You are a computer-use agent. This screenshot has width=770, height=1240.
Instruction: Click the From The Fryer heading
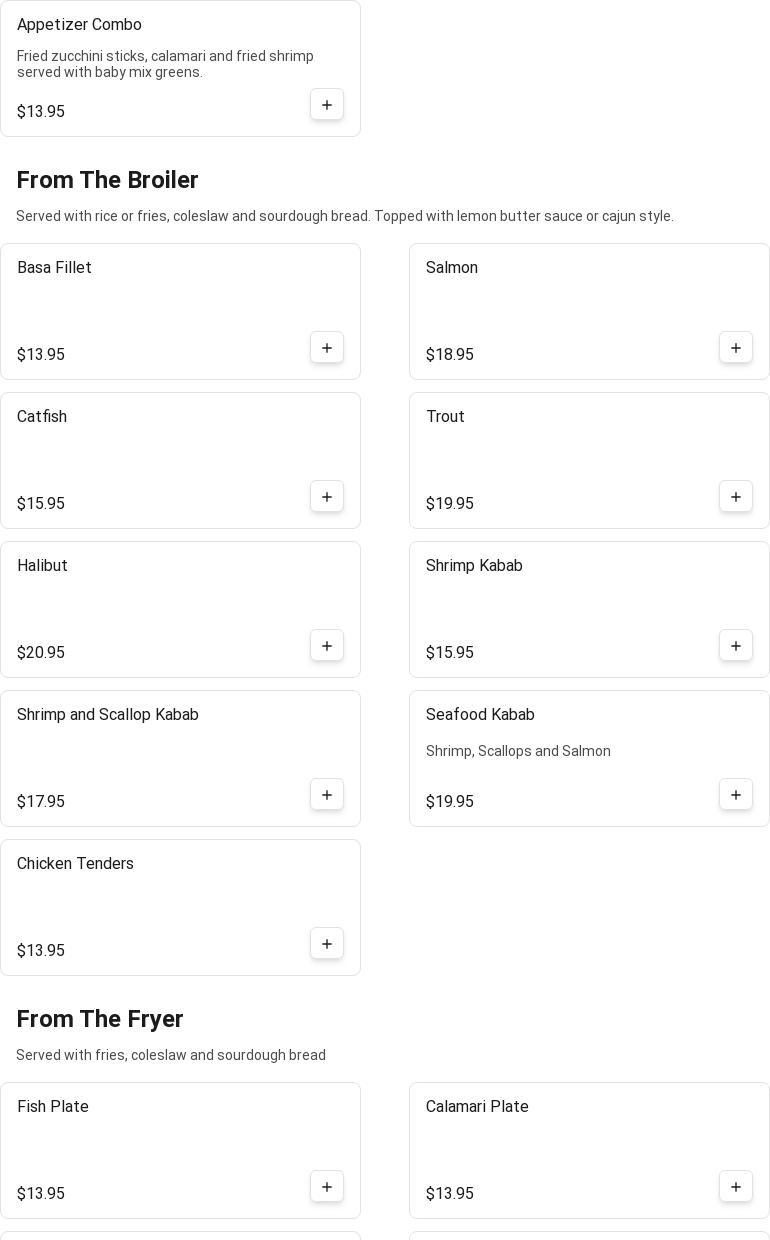tap(100, 1019)
